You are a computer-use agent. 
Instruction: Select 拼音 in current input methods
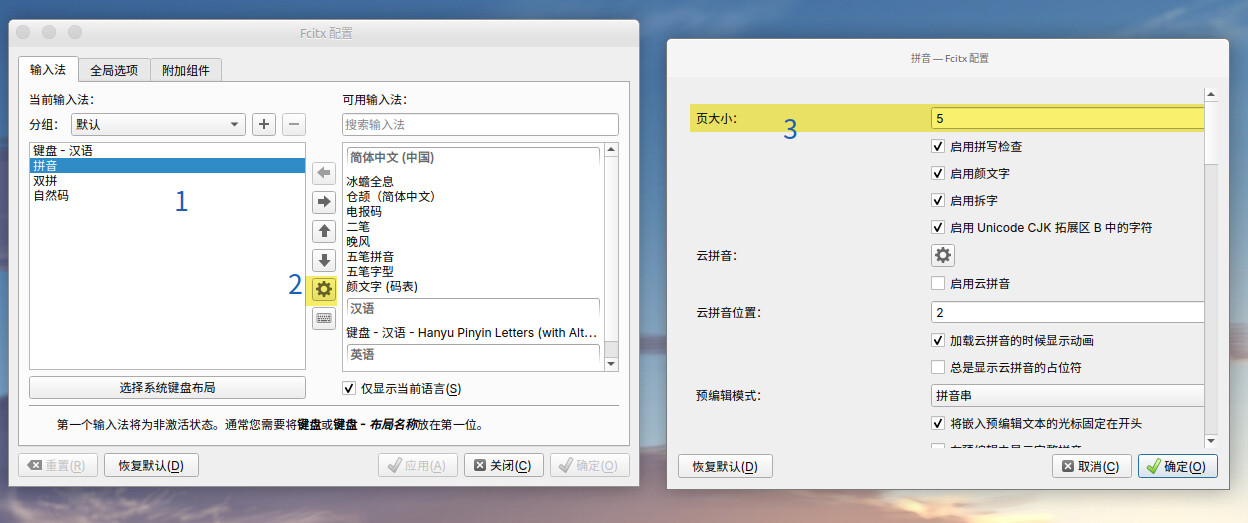click(x=167, y=166)
